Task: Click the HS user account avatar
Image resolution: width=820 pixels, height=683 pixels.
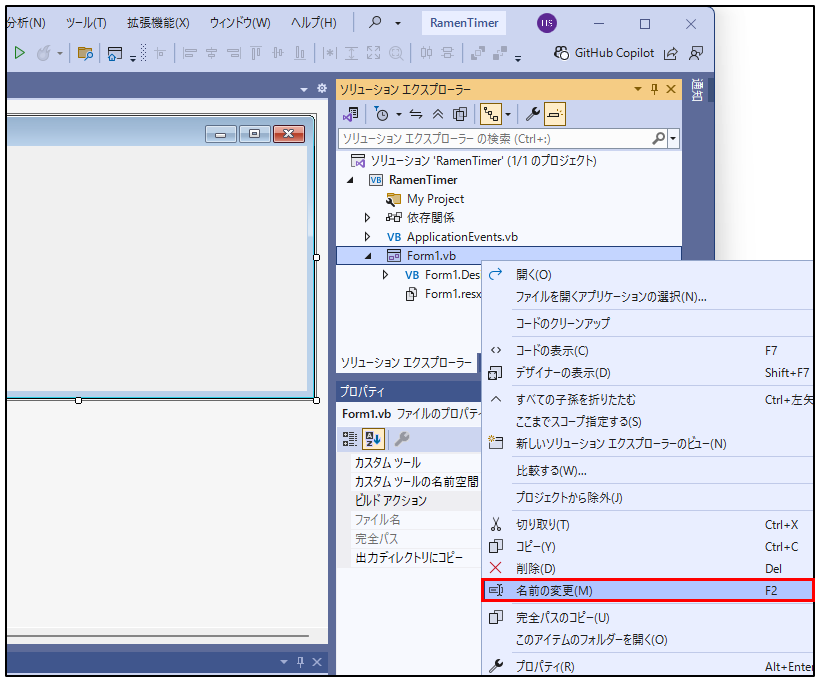Action: tap(547, 23)
